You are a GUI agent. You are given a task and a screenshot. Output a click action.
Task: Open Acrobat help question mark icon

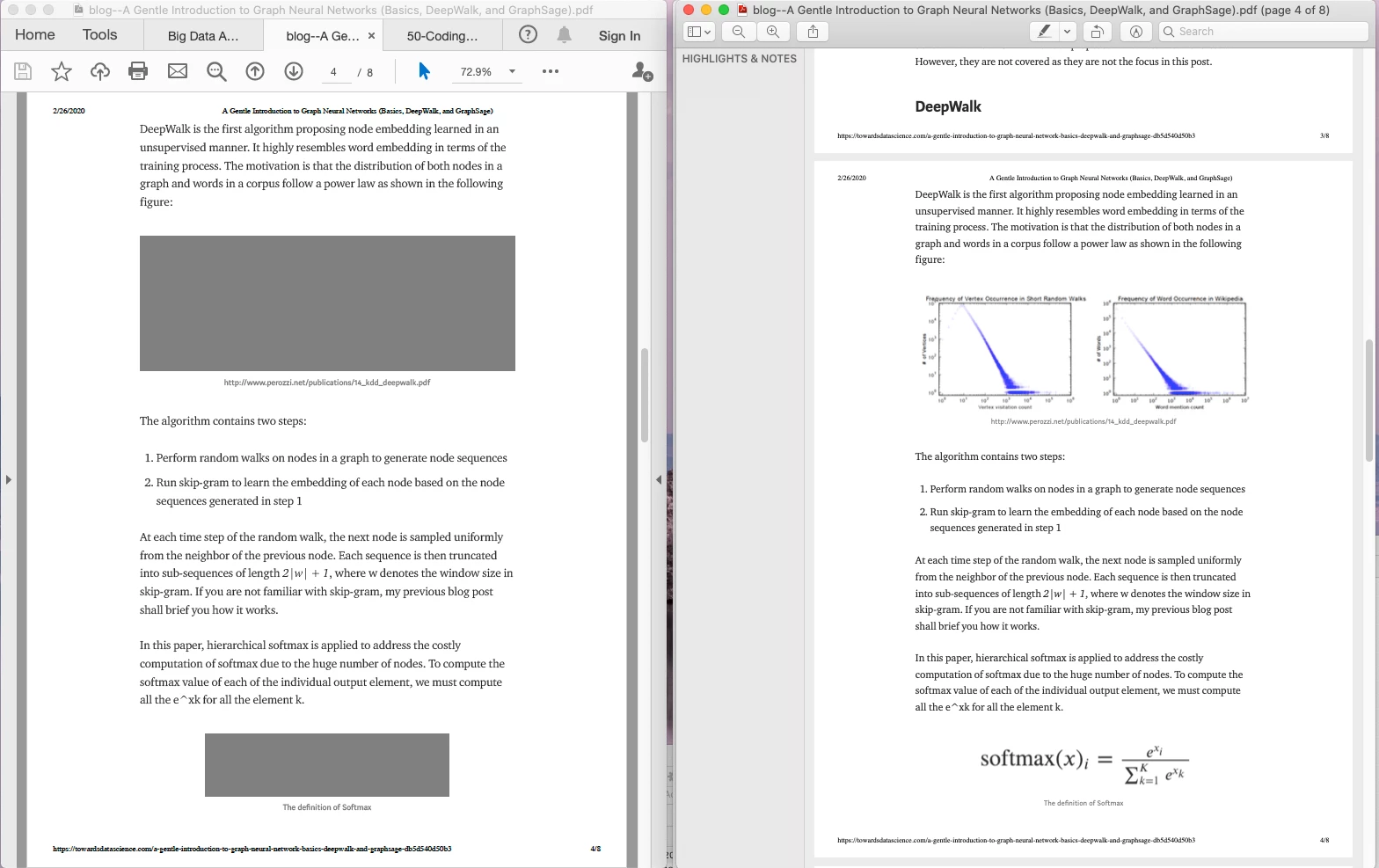click(528, 35)
